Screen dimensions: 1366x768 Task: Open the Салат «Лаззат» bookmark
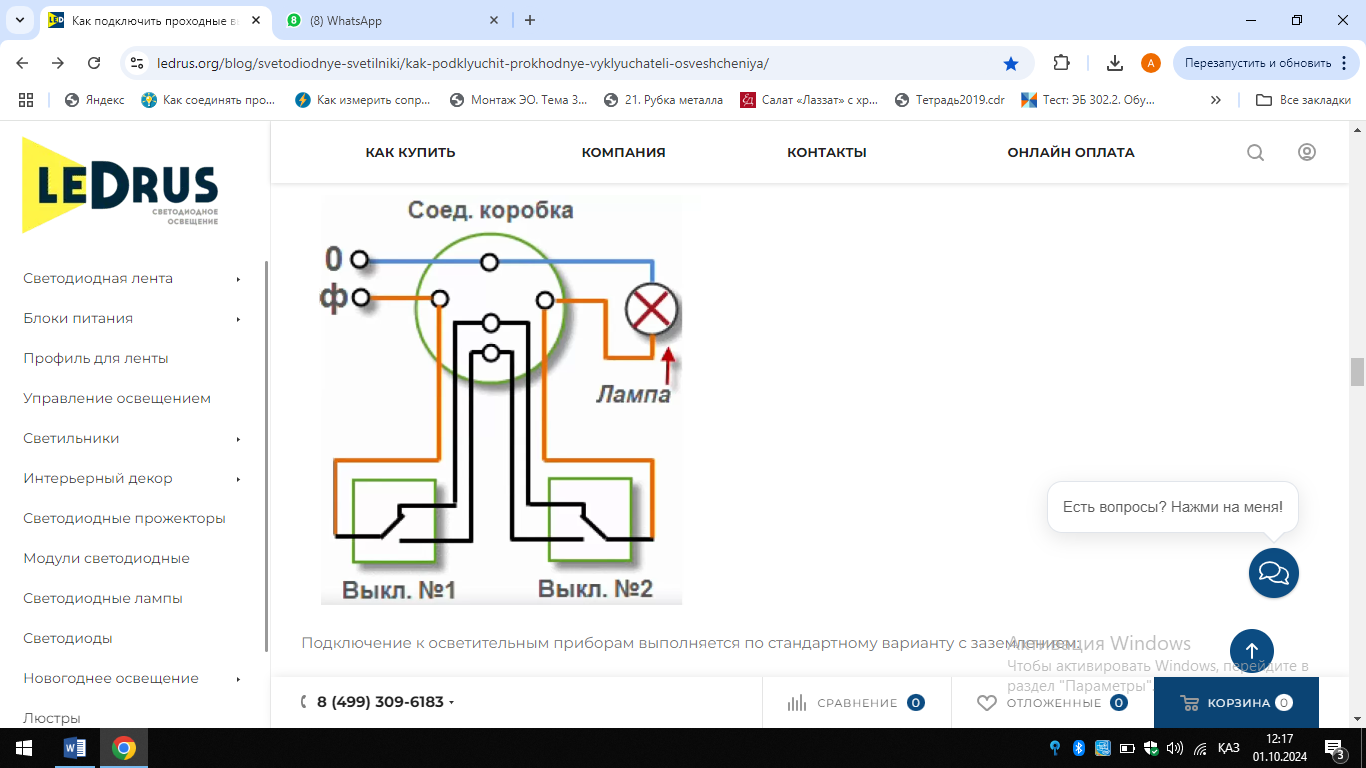point(810,100)
